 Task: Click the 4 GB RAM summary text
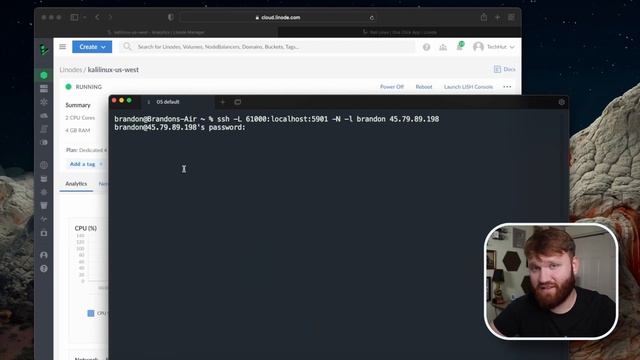(78, 130)
